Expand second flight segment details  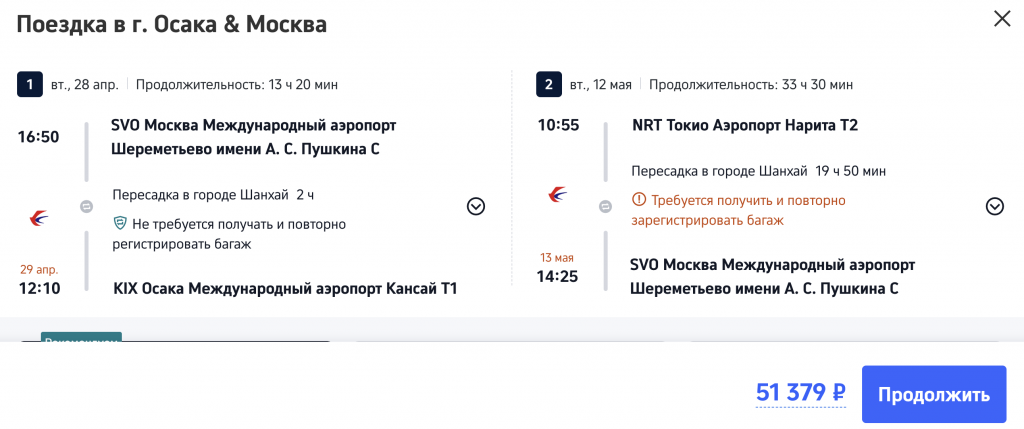click(994, 207)
